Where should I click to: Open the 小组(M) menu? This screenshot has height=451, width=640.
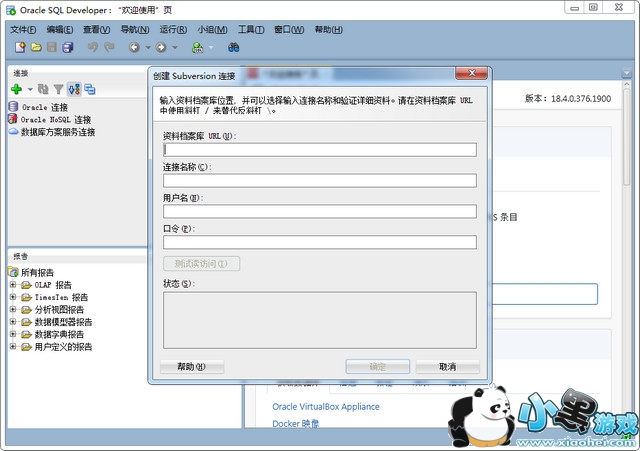(212, 29)
